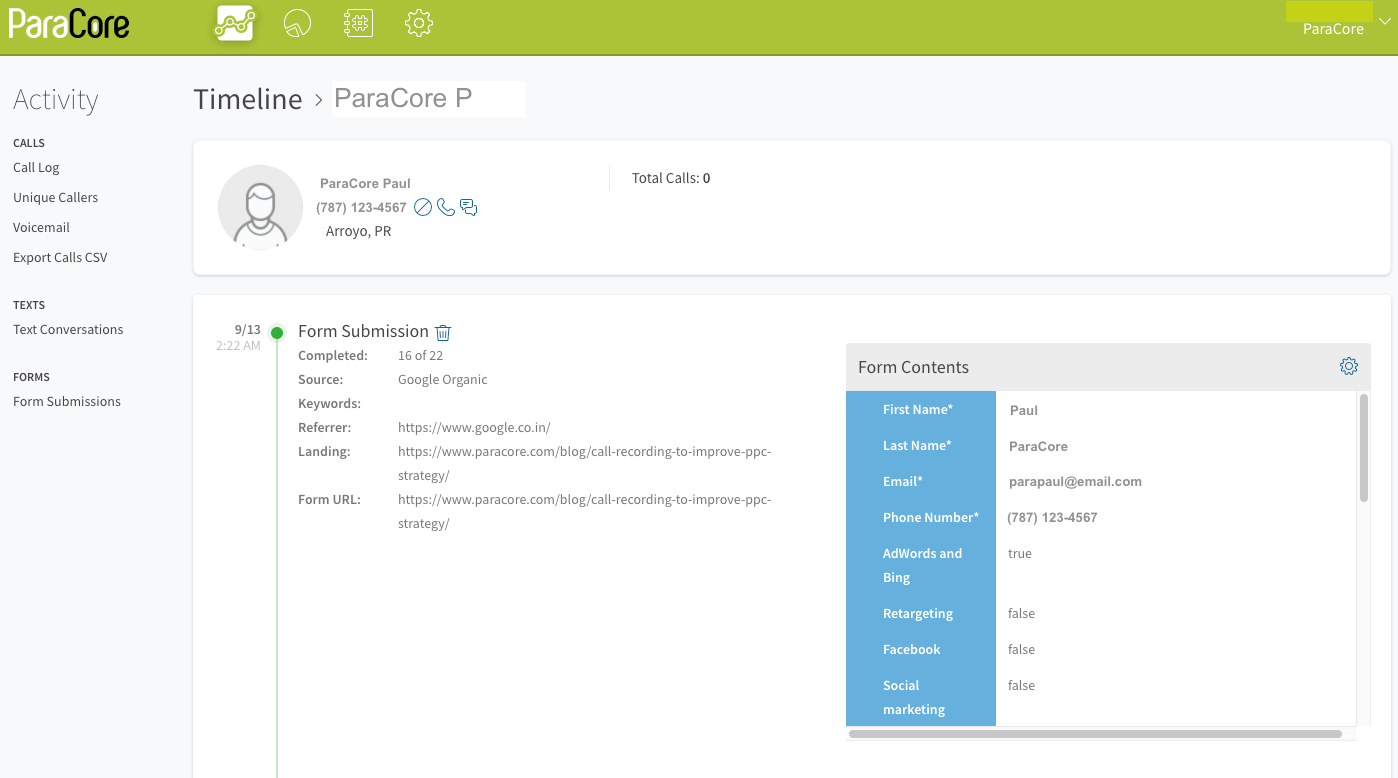Screen dimensions: 1398x778
Task: Click the Timeline breadcrumb heading
Action: coord(248,99)
